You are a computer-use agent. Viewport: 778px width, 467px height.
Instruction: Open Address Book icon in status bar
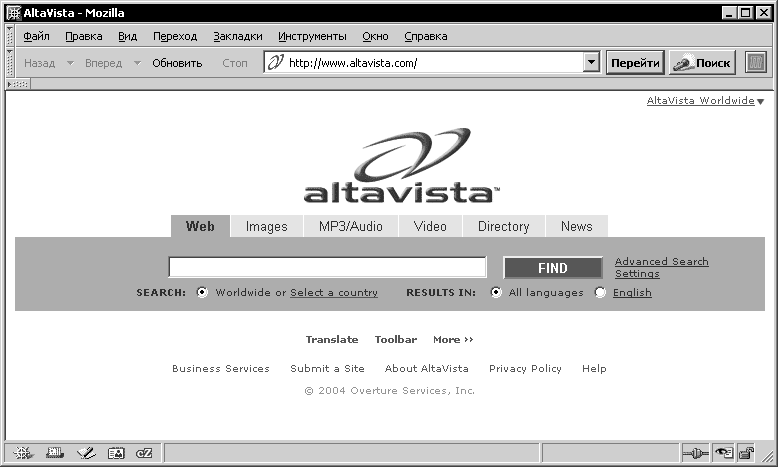(116, 453)
